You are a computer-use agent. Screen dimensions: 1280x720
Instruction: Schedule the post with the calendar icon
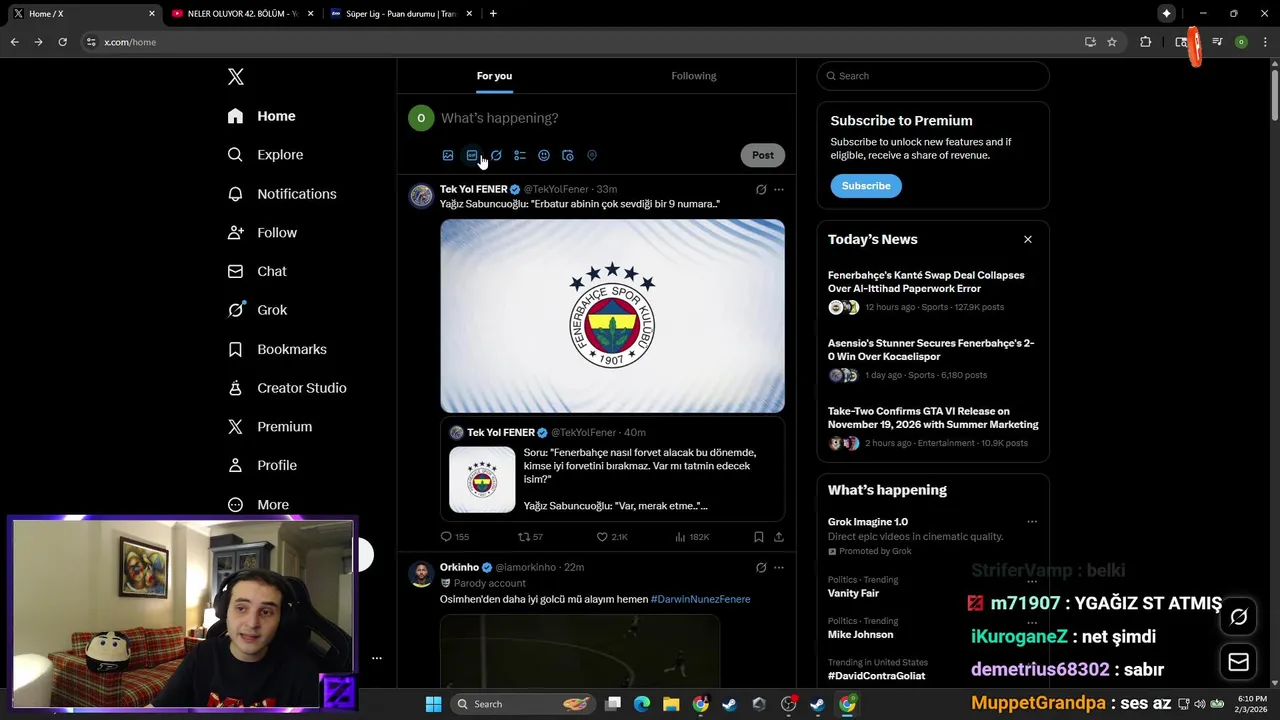pyautogui.click(x=568, y=155)
